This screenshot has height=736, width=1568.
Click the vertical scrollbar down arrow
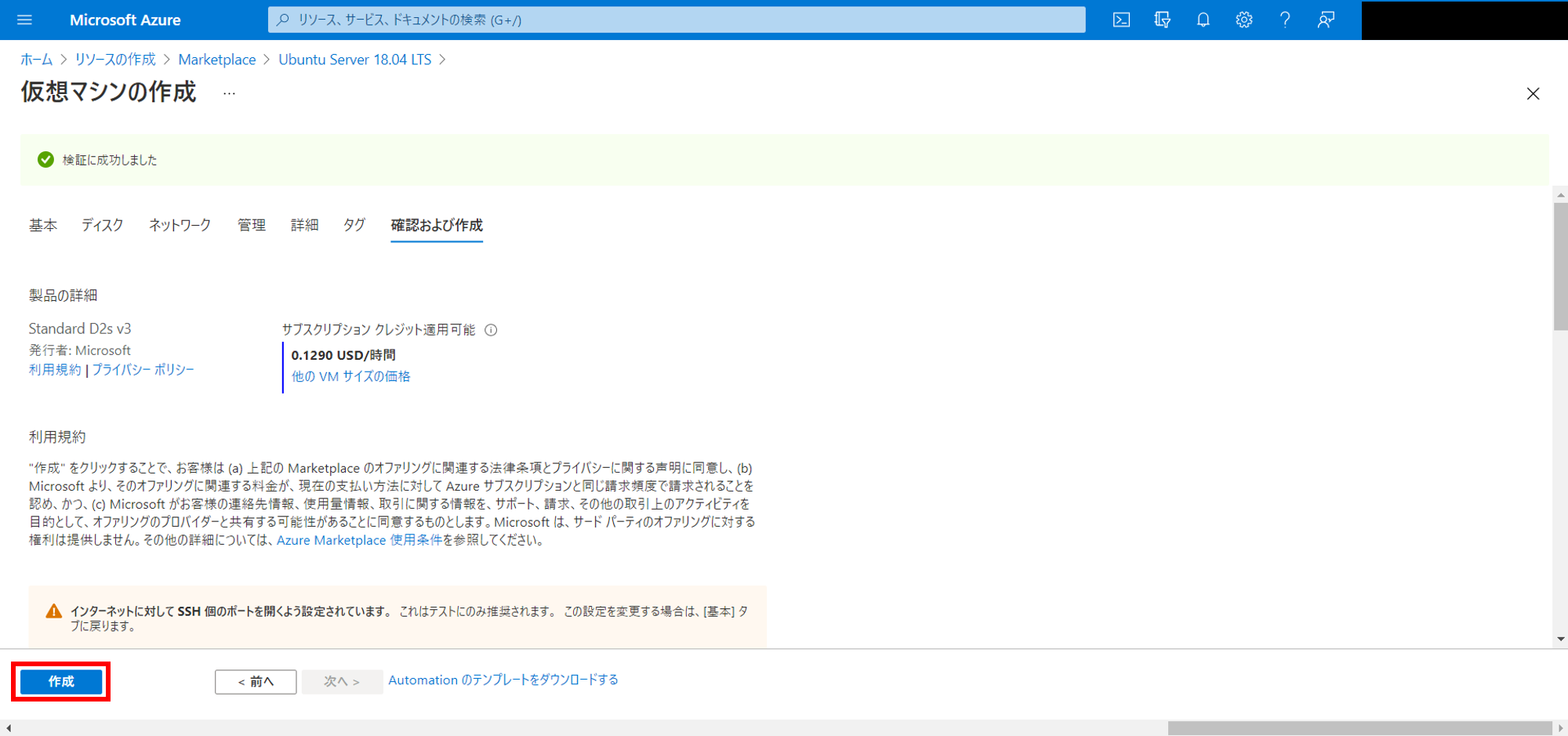1561,639
